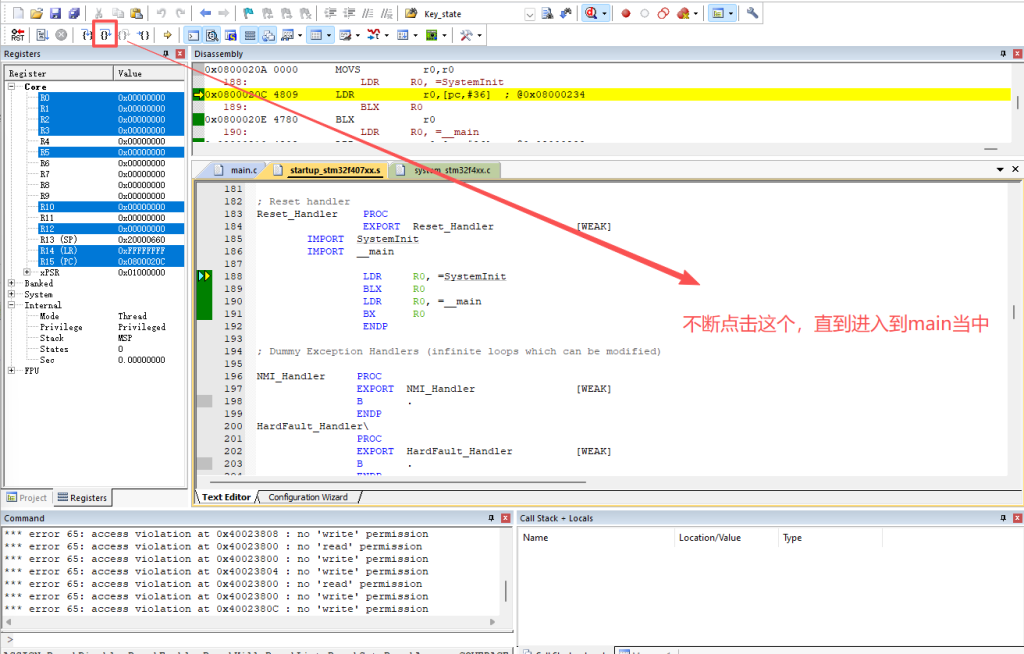The width and height of the screenshot is (1024, 654).
Task: Switch to the Project panel tab
Action: click(x=26, y=497)
